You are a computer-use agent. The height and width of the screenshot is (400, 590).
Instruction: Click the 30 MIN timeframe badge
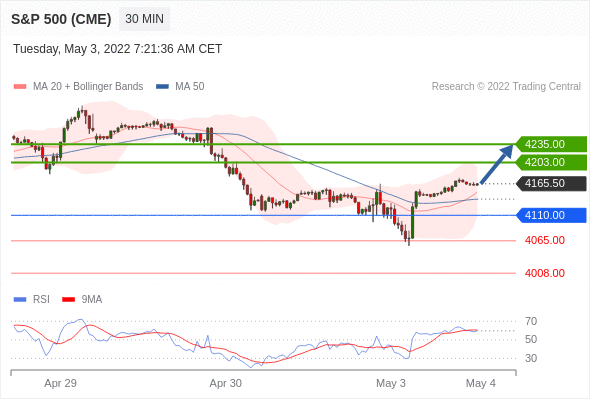tap(144, 19)
